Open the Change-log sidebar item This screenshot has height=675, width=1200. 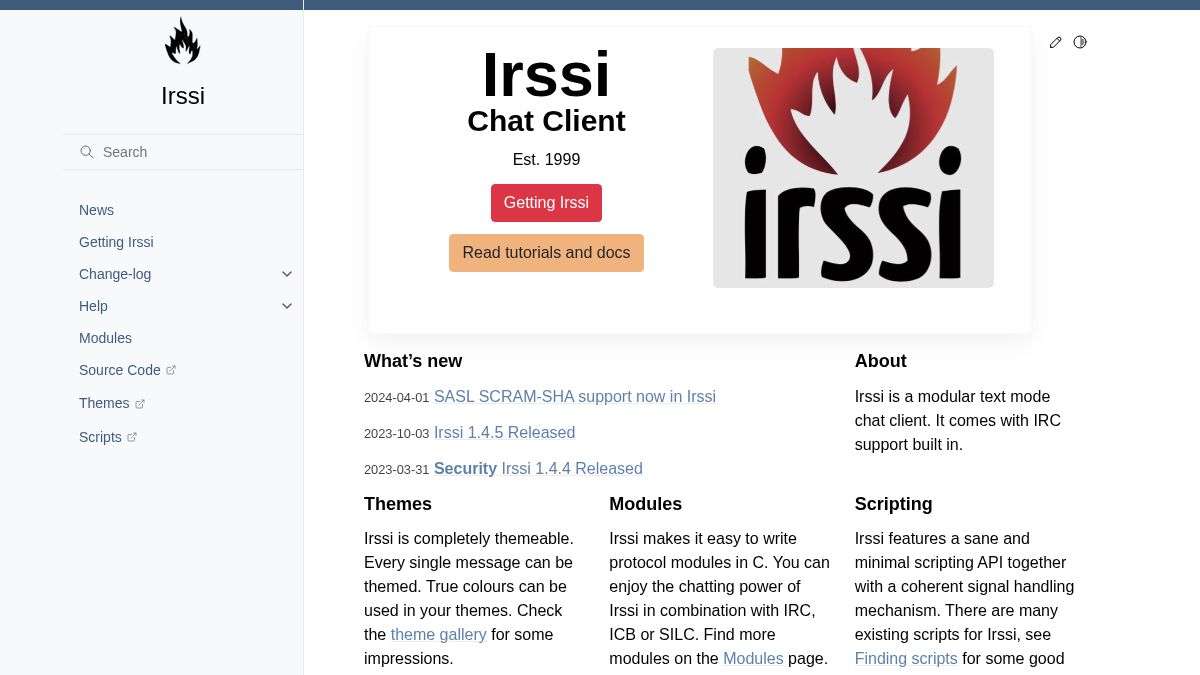coord(115,274)
